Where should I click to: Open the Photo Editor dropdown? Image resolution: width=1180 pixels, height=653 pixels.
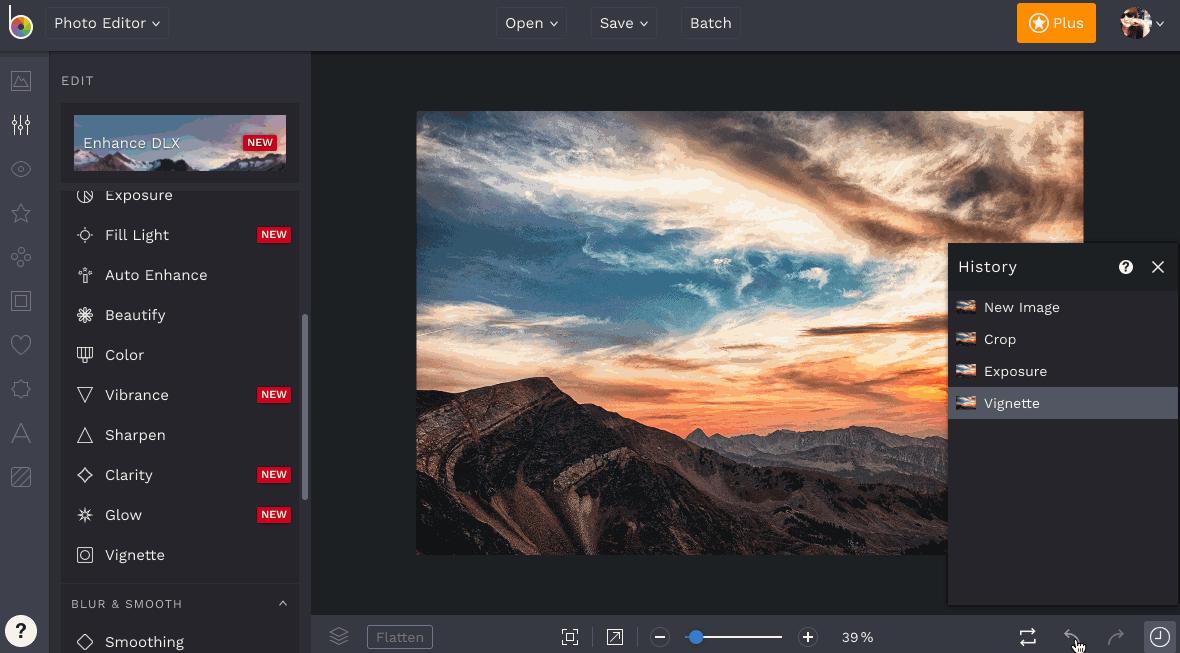click(x=107, y=23)
